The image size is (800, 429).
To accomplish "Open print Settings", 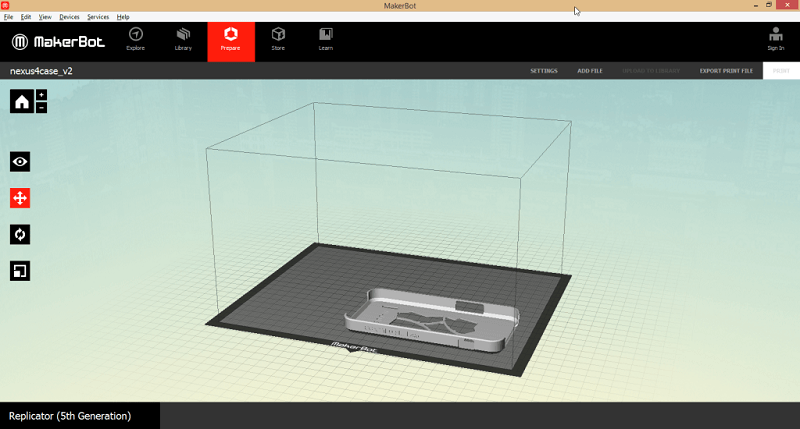I will click(x=544, y=71).
